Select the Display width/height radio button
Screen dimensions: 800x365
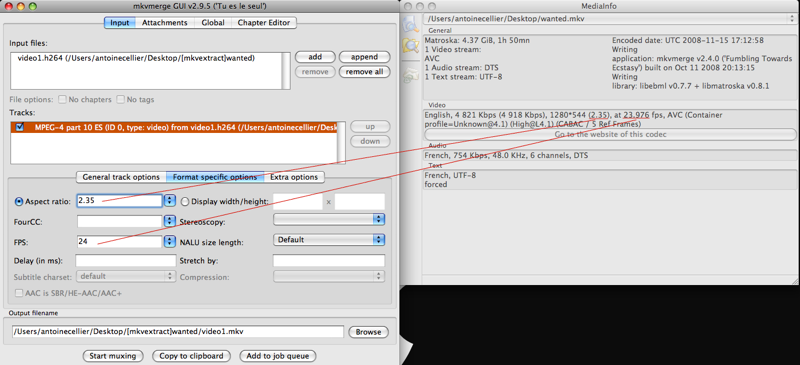pyautogui.click(x=185, y=202)
